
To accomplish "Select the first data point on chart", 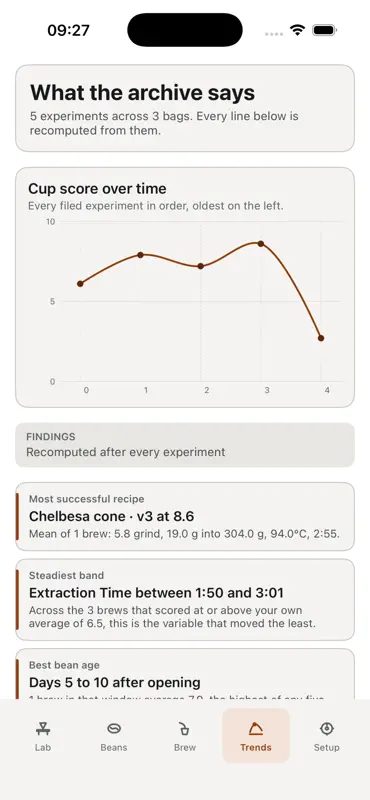I will (80, 284).
